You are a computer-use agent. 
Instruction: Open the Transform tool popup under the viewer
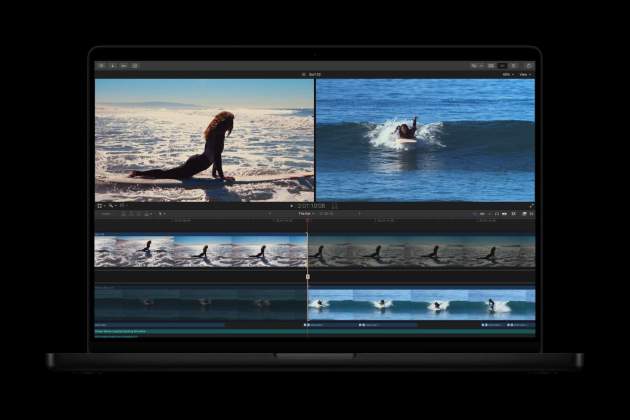pos(101,206)
